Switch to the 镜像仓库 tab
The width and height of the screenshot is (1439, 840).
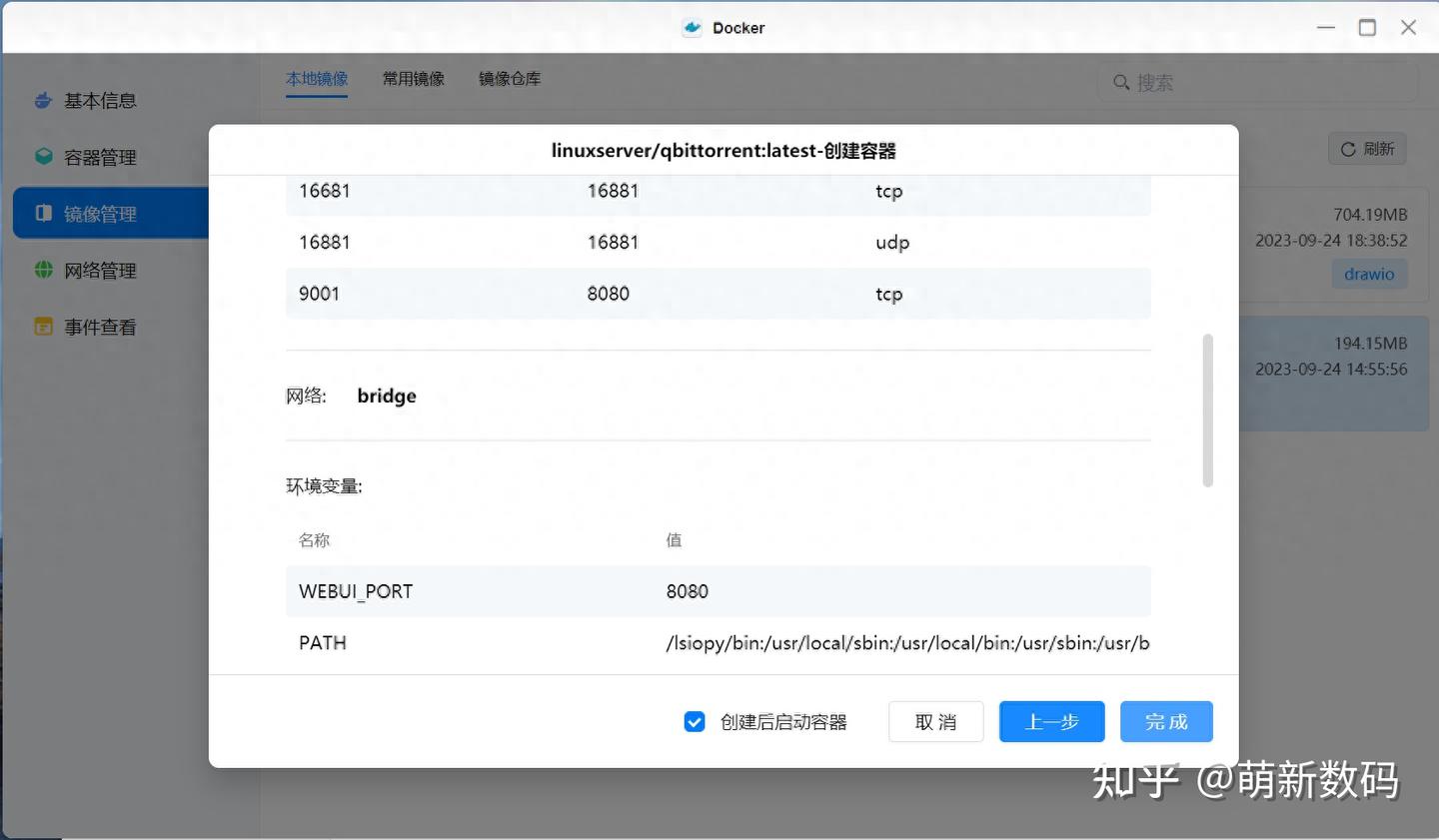tap(510, 78)
